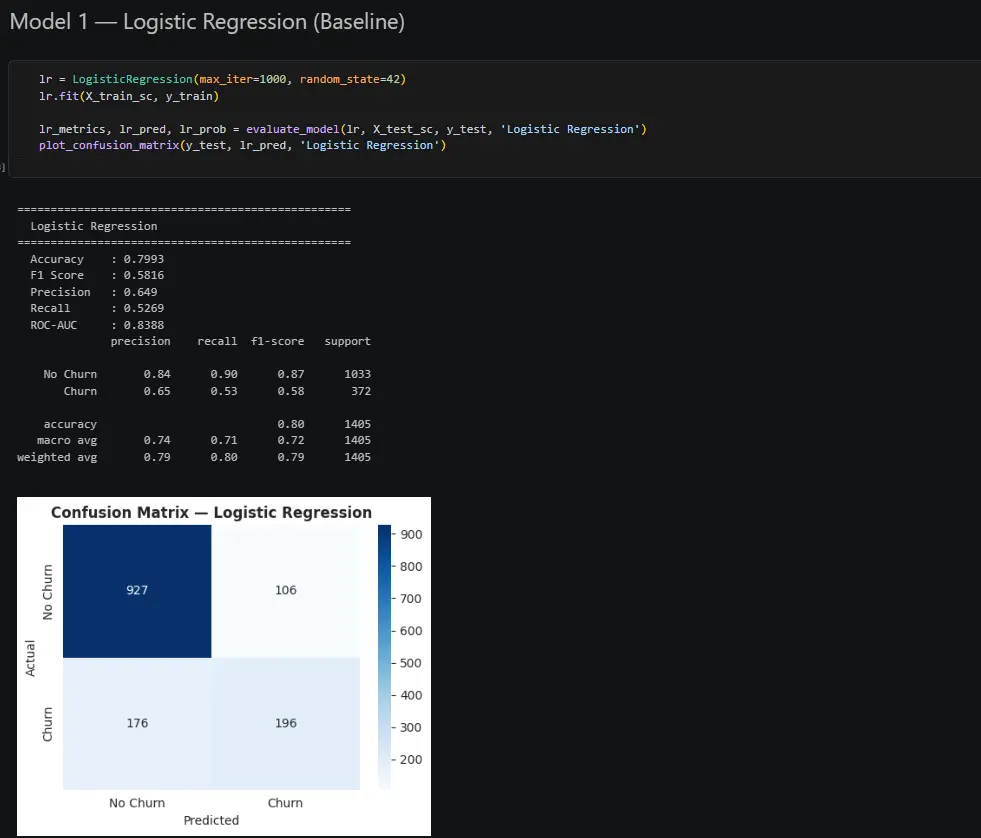Image resolution: width=981 pixels, height=838 pixels.
Task: Click the 1405 support value in the accuracy row
Action: (x=357, y=424)
